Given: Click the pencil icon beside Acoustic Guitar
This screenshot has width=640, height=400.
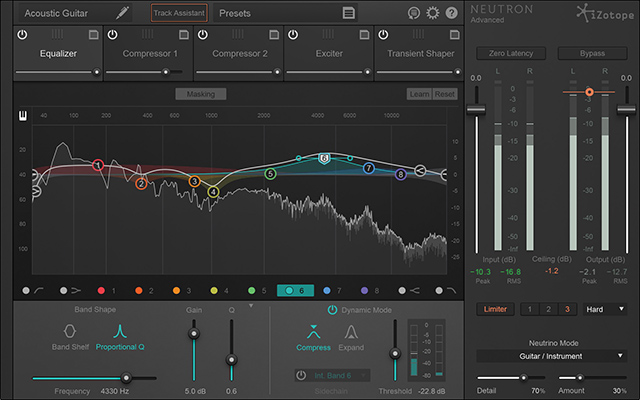Looking at the screenshot, I should point(123,14).
